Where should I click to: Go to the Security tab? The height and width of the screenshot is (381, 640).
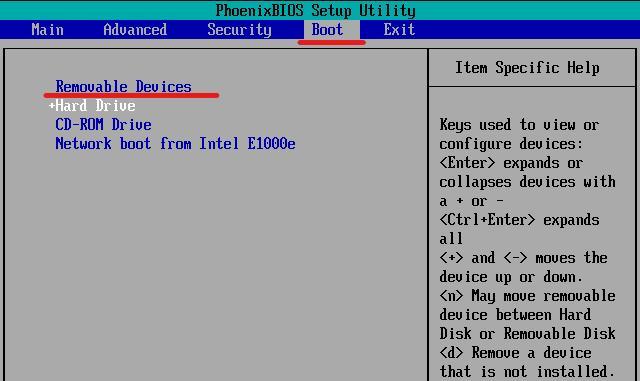pos(239,30)
